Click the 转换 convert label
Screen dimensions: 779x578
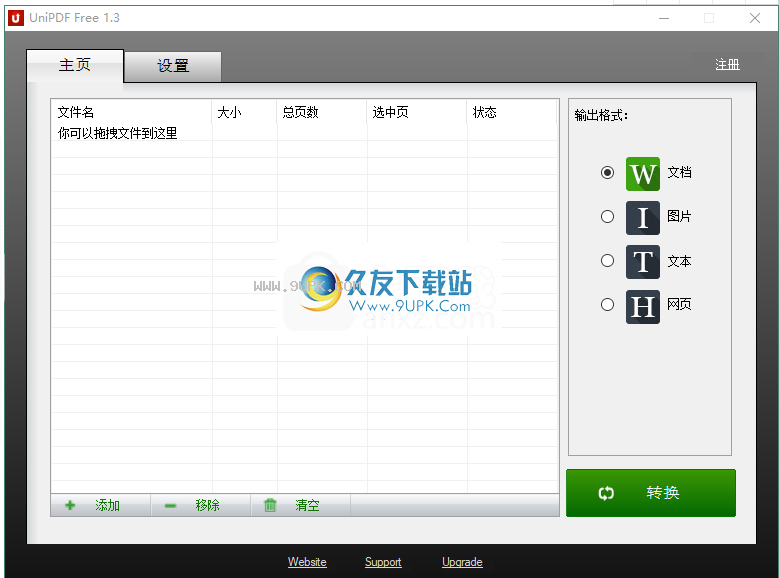point(663,493)
